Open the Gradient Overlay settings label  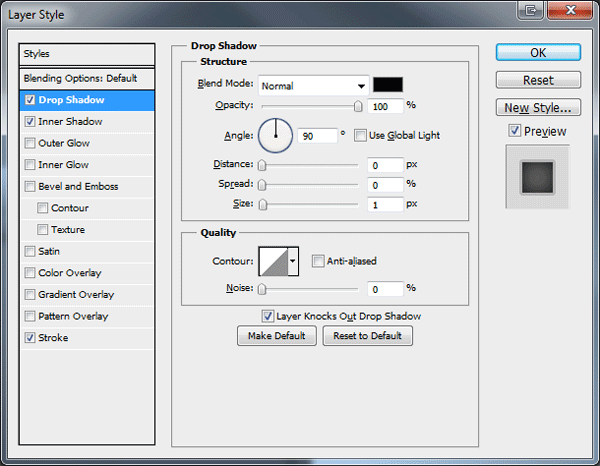[x=76, y=295]
